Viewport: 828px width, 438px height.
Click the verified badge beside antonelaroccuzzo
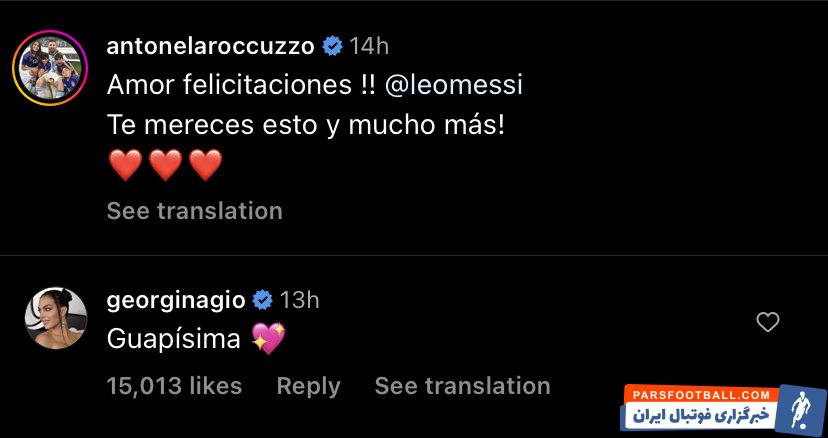pos(332,46)
